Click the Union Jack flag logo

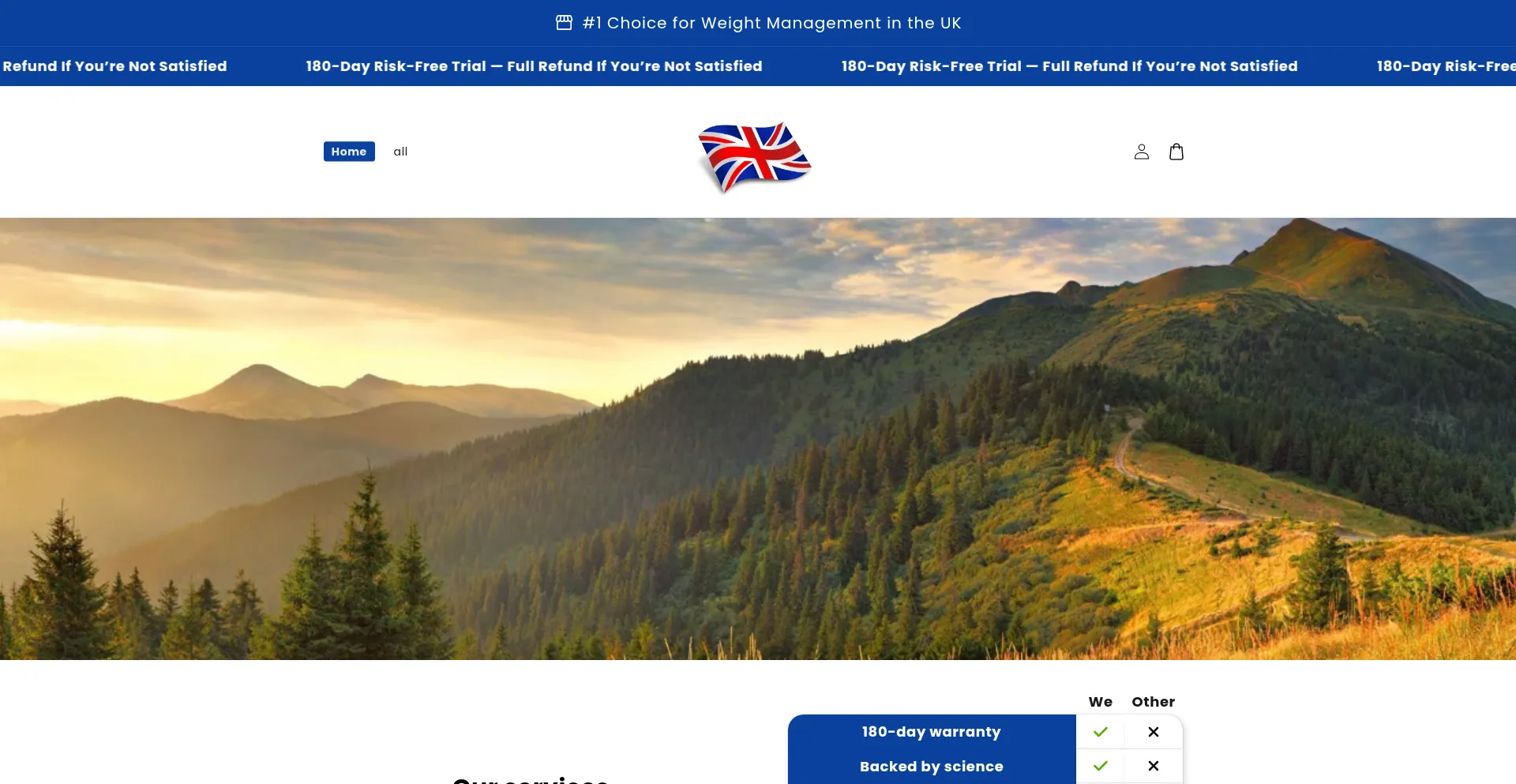point(755,156)
